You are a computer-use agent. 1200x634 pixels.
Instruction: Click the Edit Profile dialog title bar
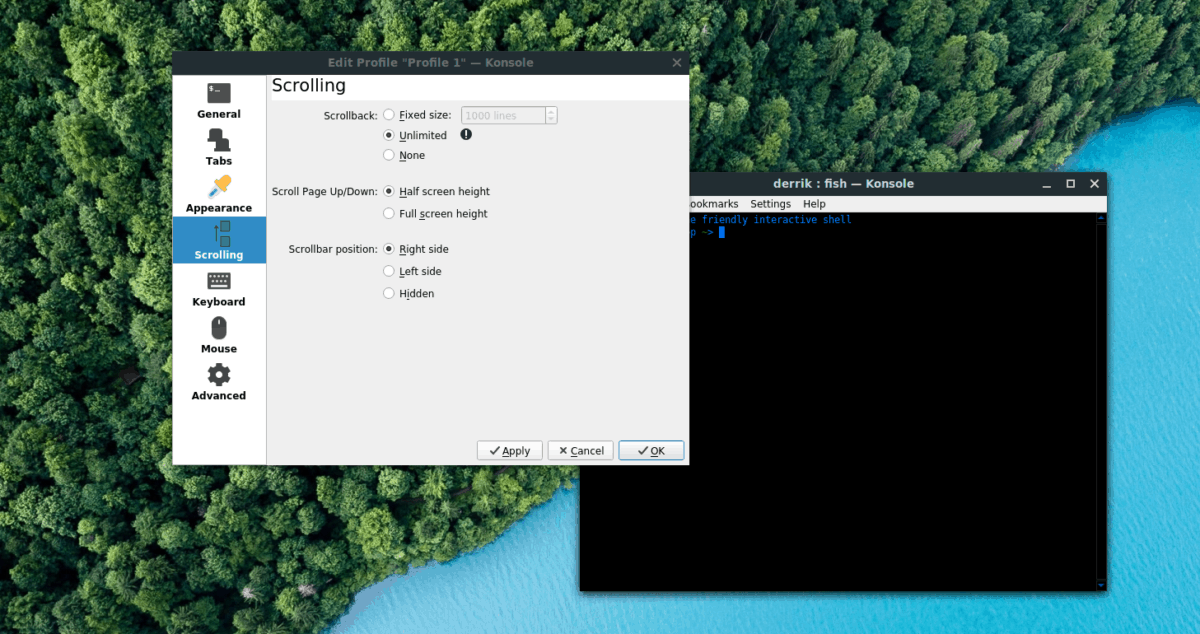(430, 62)
